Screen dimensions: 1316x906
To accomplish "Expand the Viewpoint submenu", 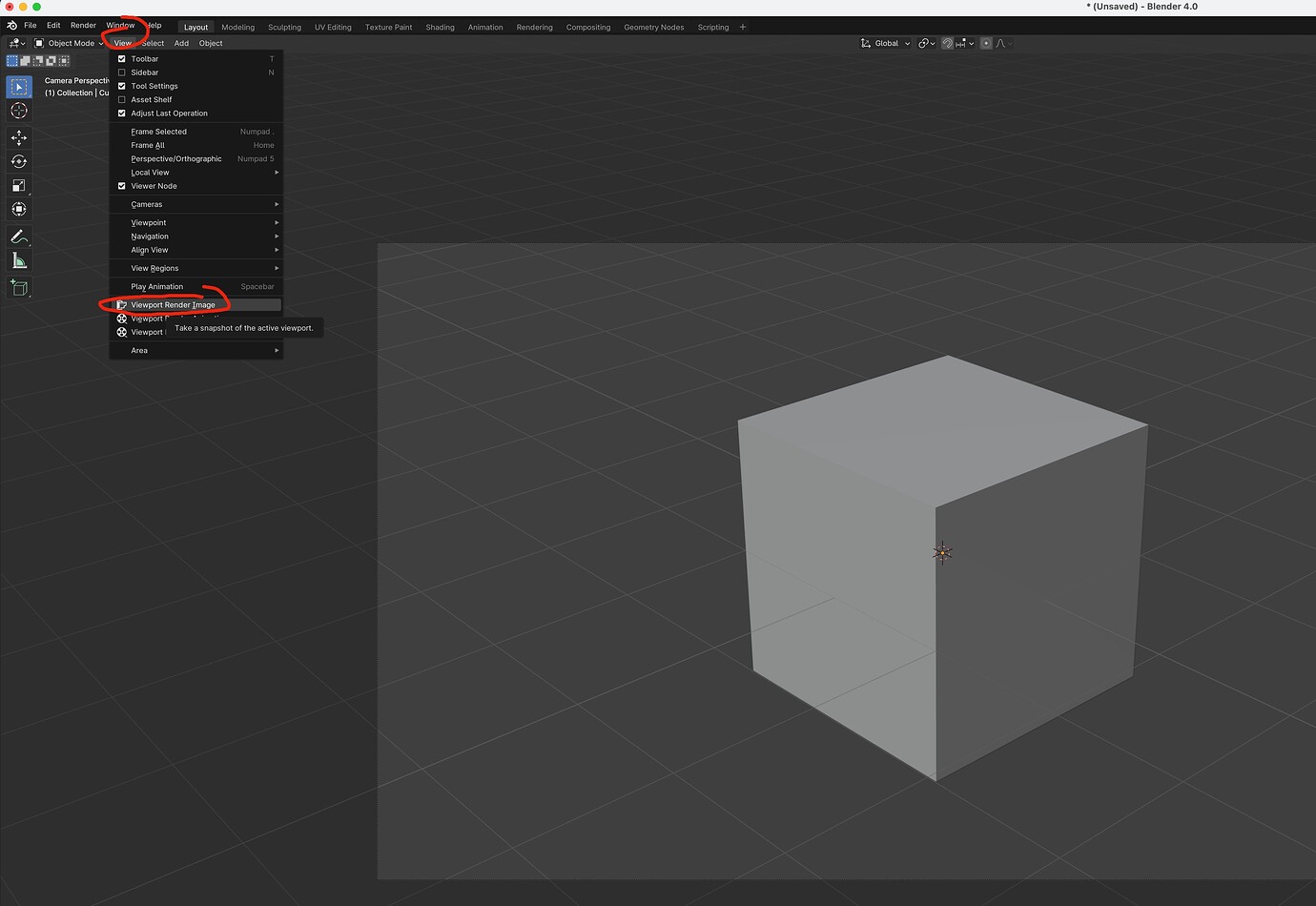I will click(x=196, y=222).
